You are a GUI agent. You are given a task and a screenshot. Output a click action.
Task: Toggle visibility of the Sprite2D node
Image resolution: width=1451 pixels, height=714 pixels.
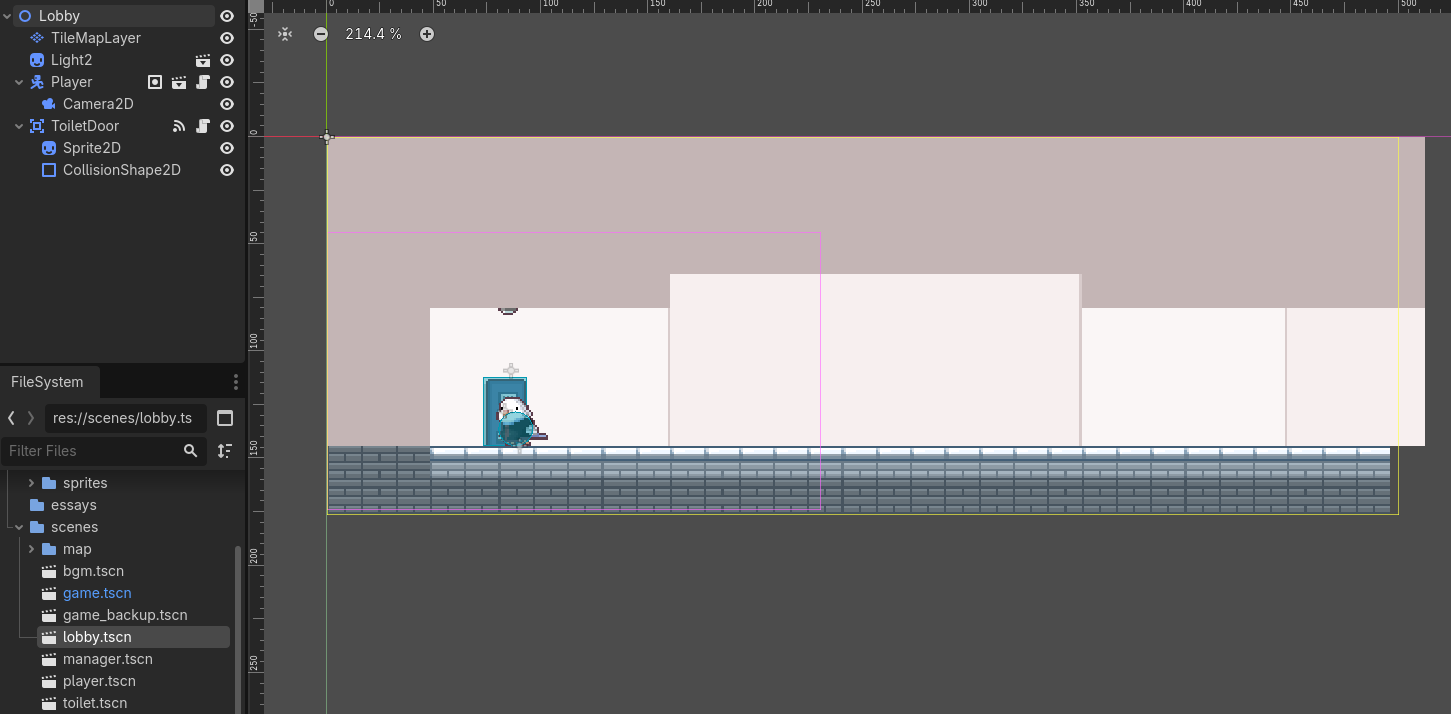coord(227,148)
